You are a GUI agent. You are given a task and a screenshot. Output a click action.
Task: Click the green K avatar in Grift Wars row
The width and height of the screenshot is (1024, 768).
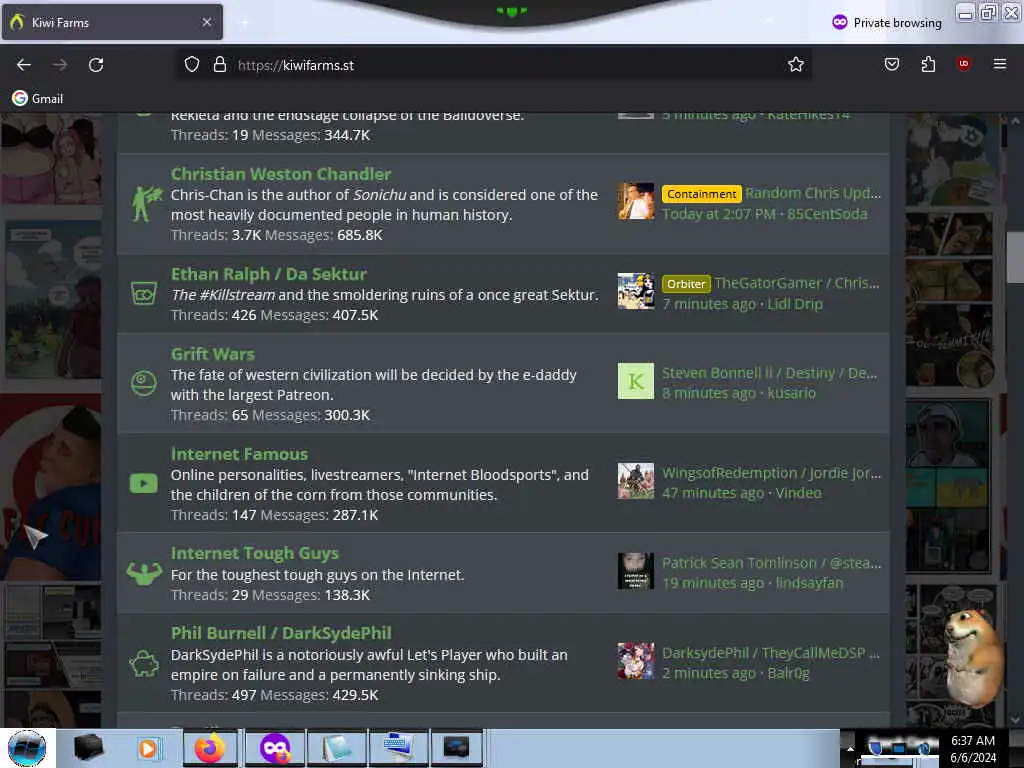click(x=635, y=381)
